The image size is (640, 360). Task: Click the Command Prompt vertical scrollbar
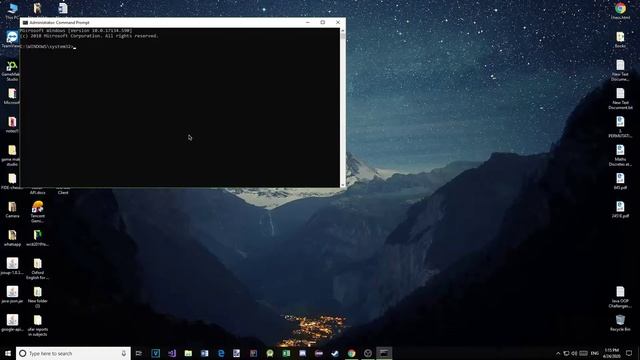point(342,107)
